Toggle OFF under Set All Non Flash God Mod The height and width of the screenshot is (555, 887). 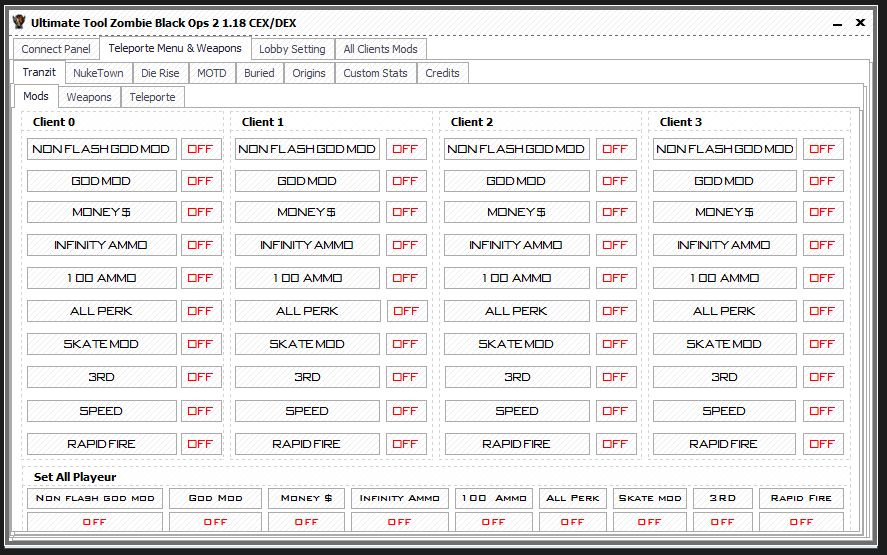click(x=95, y=522)
